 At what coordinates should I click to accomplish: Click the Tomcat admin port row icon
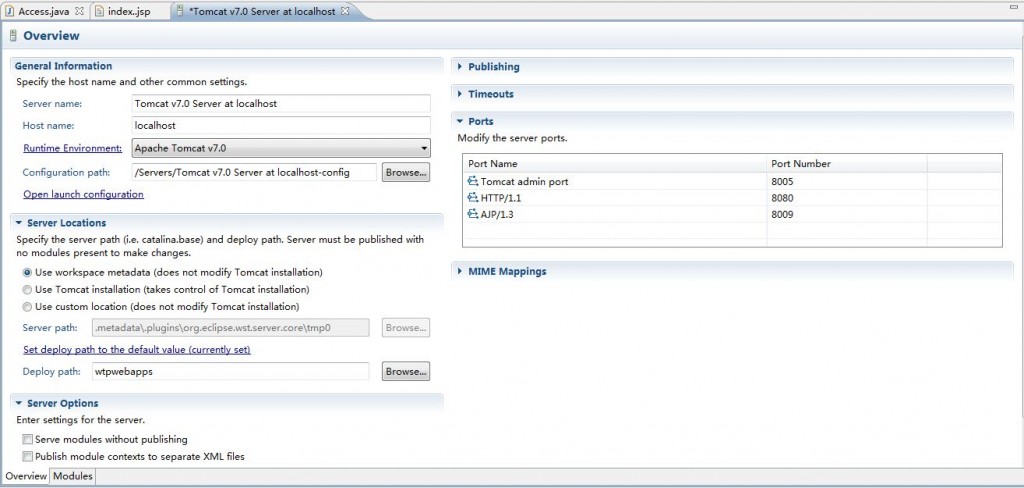coord(473,182)
